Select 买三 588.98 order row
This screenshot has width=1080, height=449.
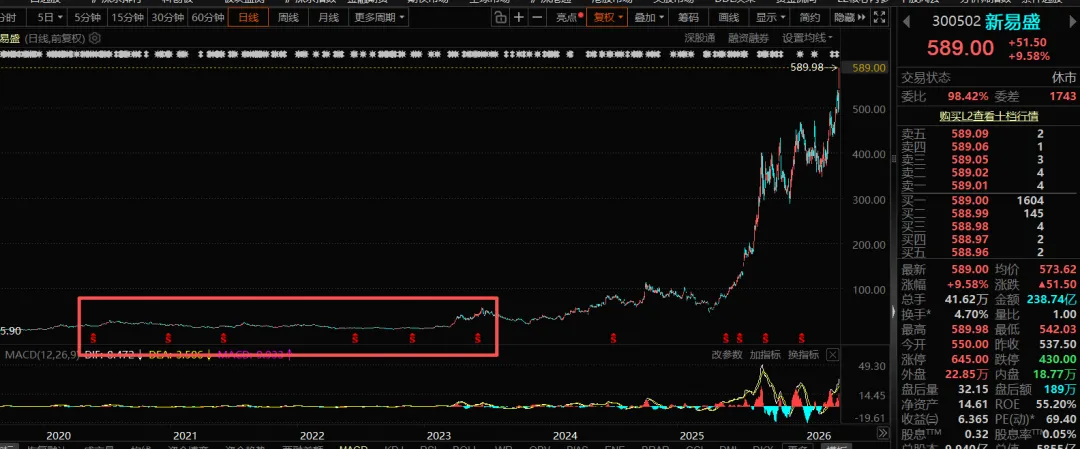pos(988,226)
